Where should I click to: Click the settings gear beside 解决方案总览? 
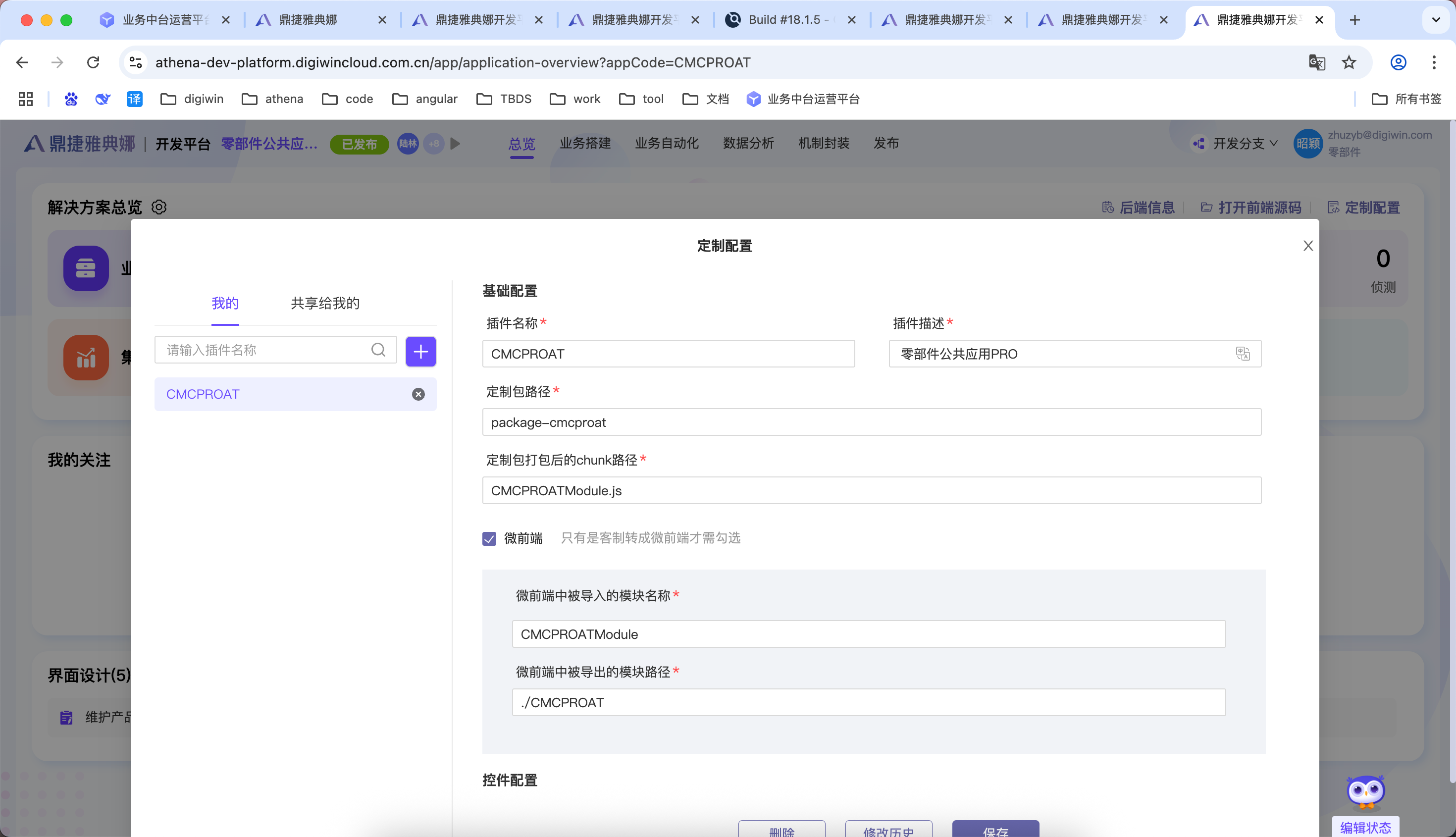(159, 207)
